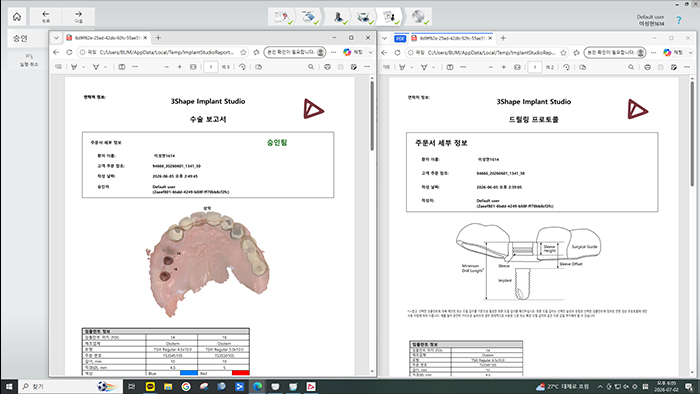Screen dimensions: 700x394
Task: Fit page to width in left PDF viewer
Action: click(x=193, y=67)
